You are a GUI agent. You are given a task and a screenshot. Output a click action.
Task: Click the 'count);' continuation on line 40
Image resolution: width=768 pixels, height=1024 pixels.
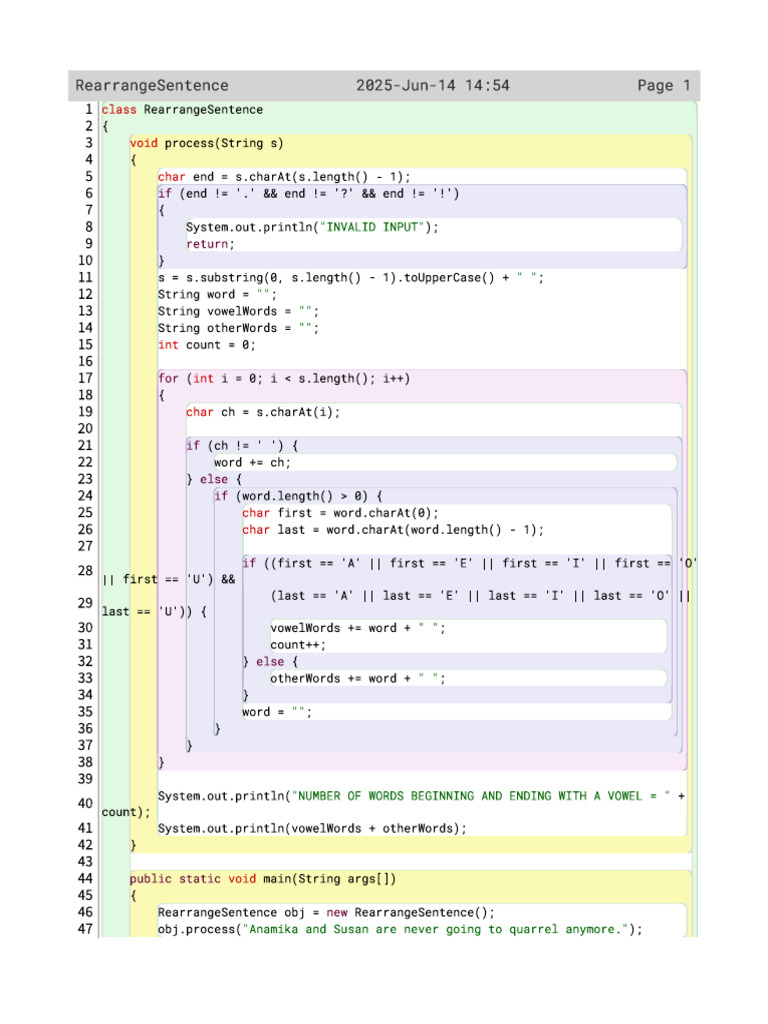pos(125,812)
